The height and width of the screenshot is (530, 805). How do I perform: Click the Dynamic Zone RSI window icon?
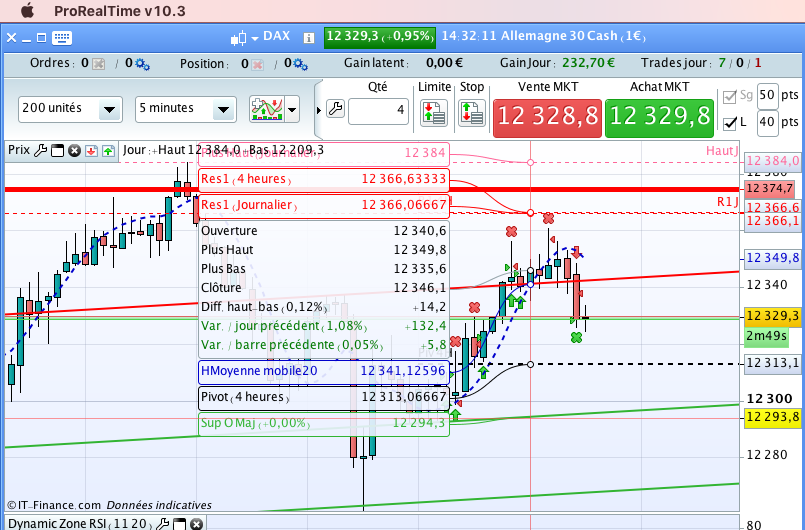179,524
